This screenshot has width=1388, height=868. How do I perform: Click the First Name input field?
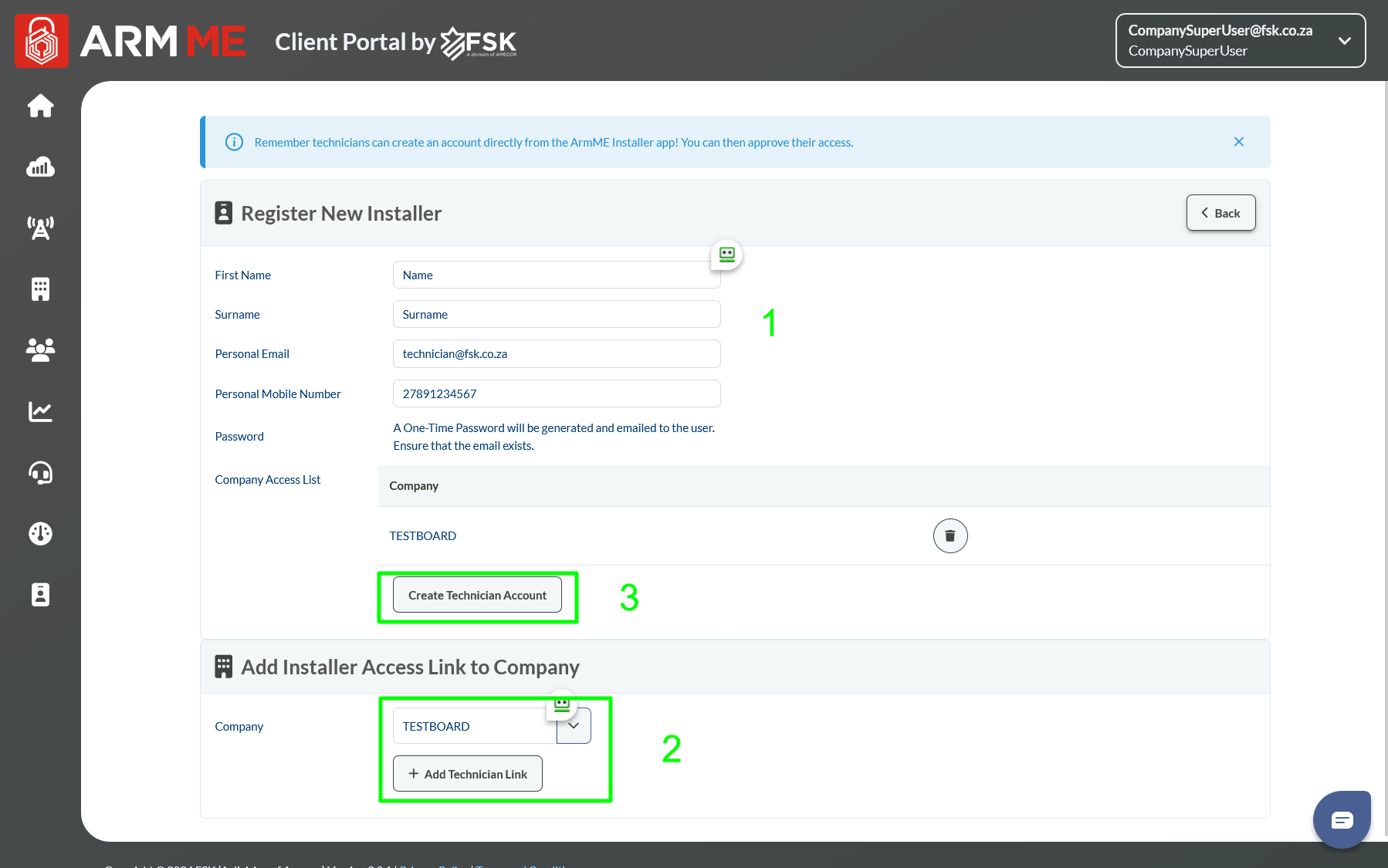click(x=556, y=275)
